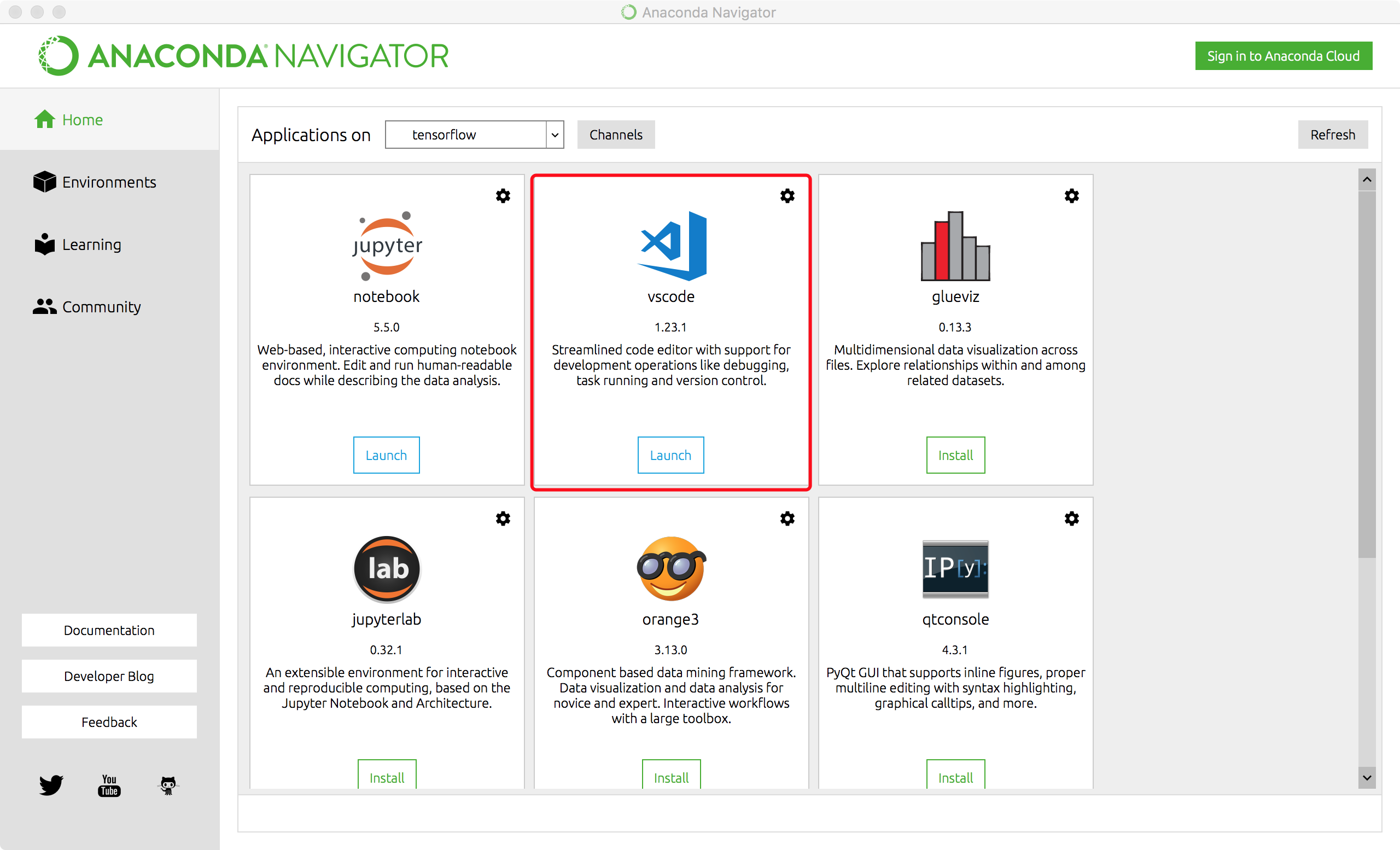The width and height of the screenshot is (1400, 850).
Task: Click the VS Code logo icon
Action: pyautogui.click(x=672, y=246)
